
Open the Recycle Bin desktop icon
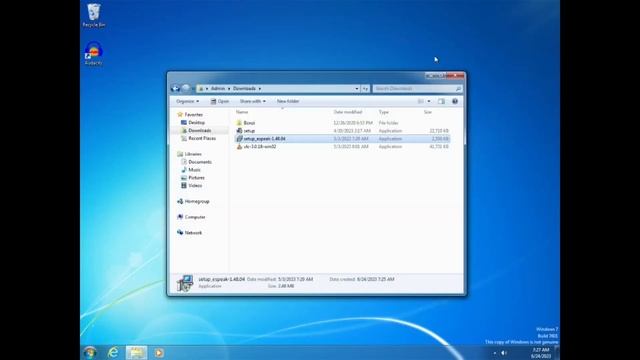click(x=93, y=16)
